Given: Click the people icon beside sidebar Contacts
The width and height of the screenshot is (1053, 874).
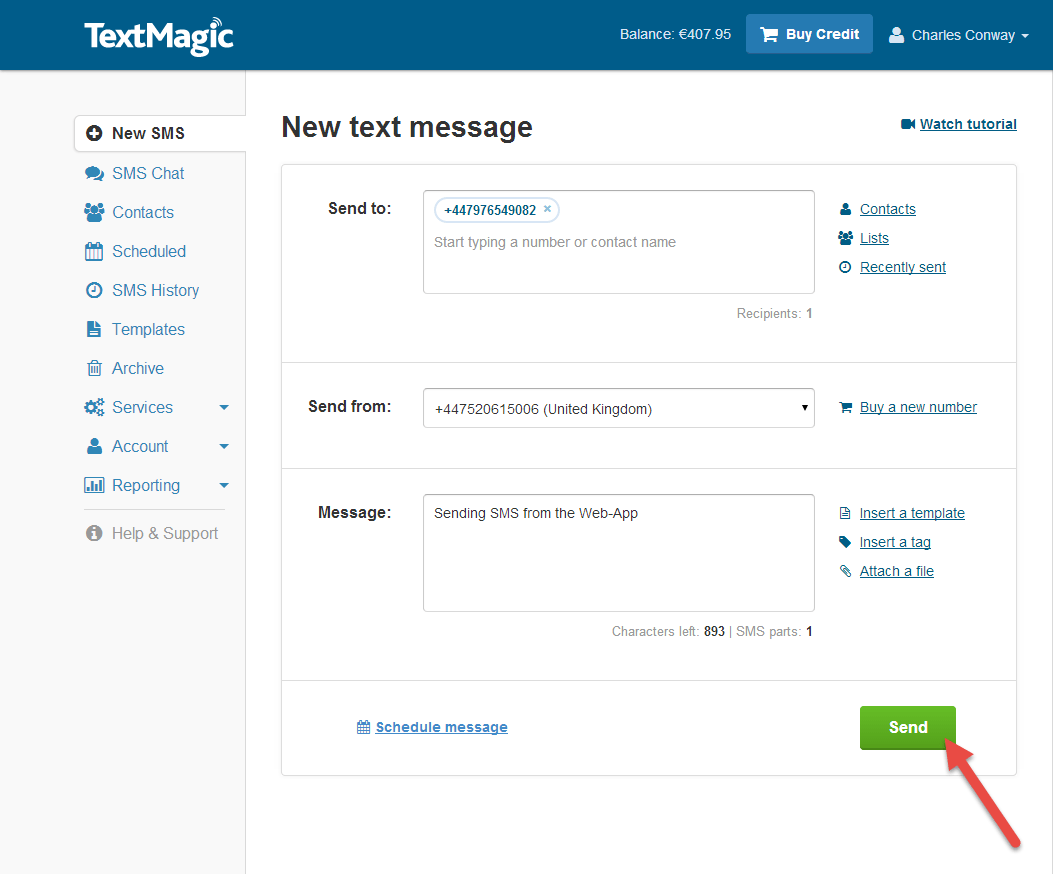Looking at the screenshot, I should [x=94, y=212].
